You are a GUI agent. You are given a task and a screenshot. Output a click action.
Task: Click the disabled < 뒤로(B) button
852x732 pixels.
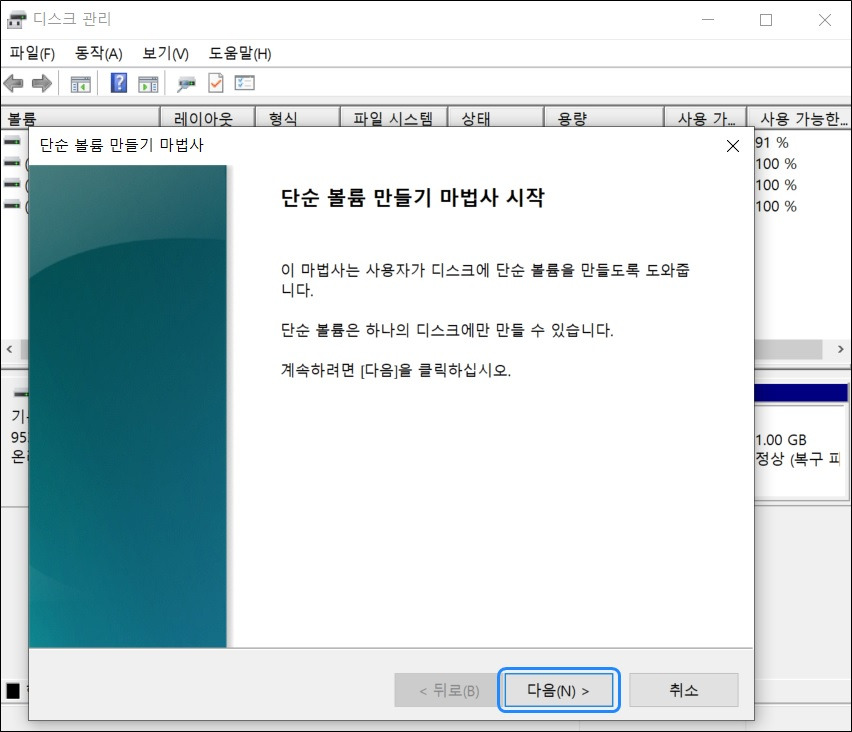point(449,690)
